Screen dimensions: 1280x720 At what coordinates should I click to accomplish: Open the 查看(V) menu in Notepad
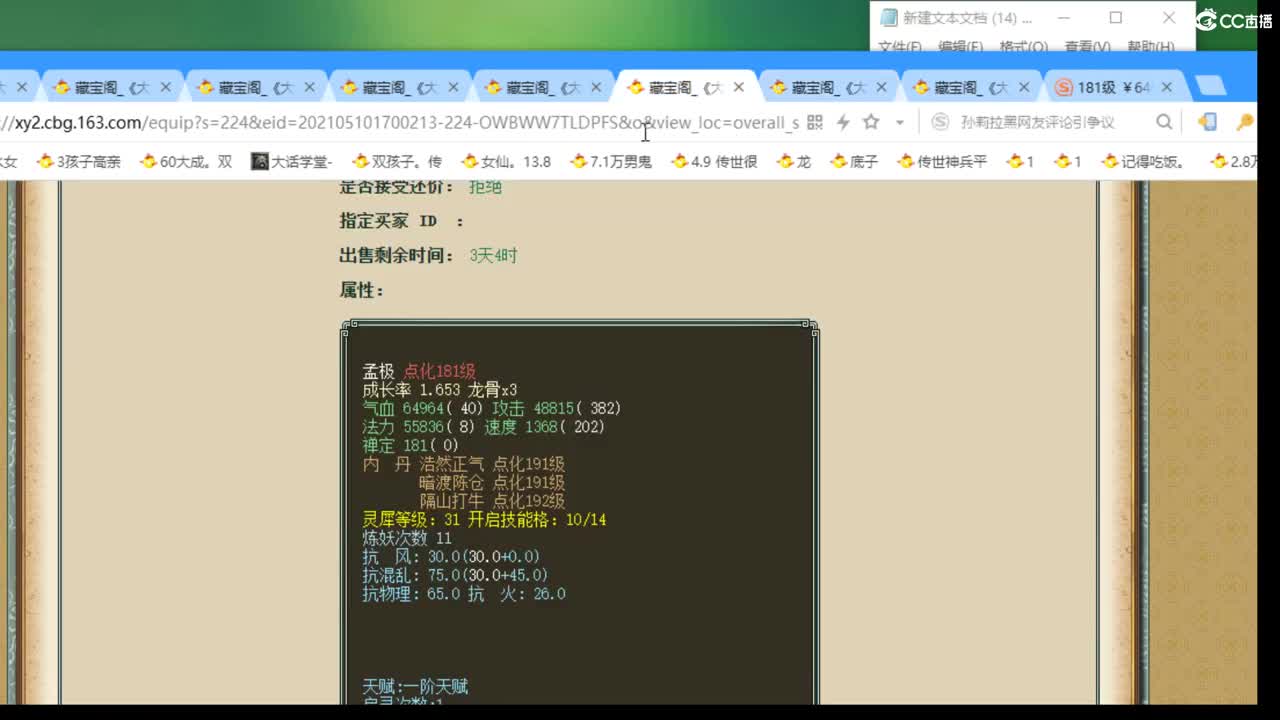1087,46
